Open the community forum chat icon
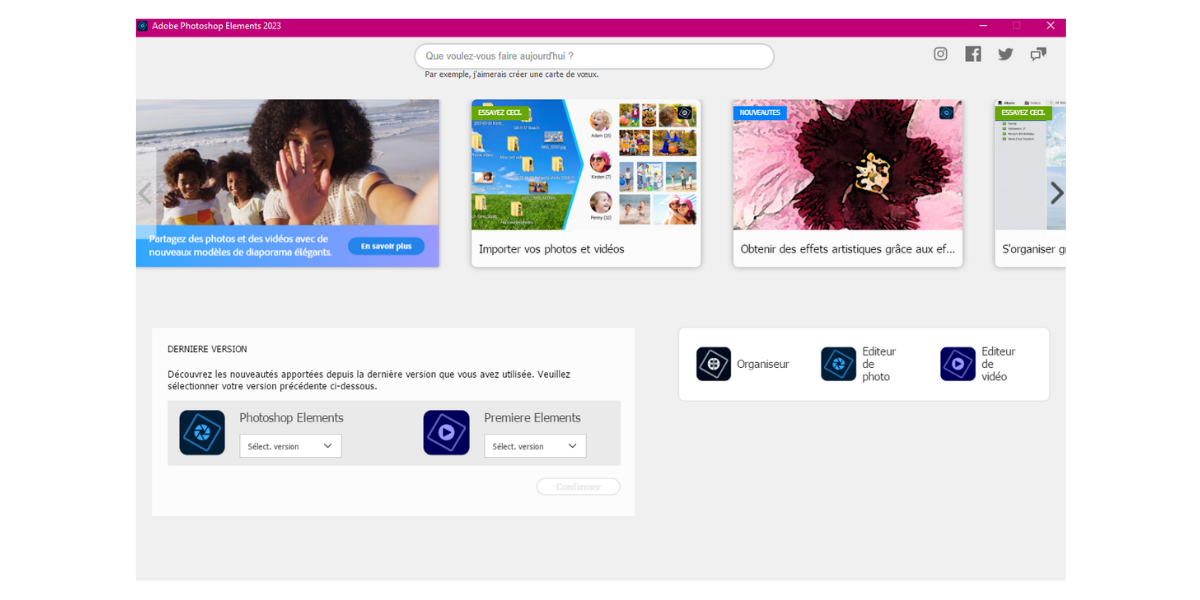This screenshot has height=600, width=1200. click(x=1039, y=54)
